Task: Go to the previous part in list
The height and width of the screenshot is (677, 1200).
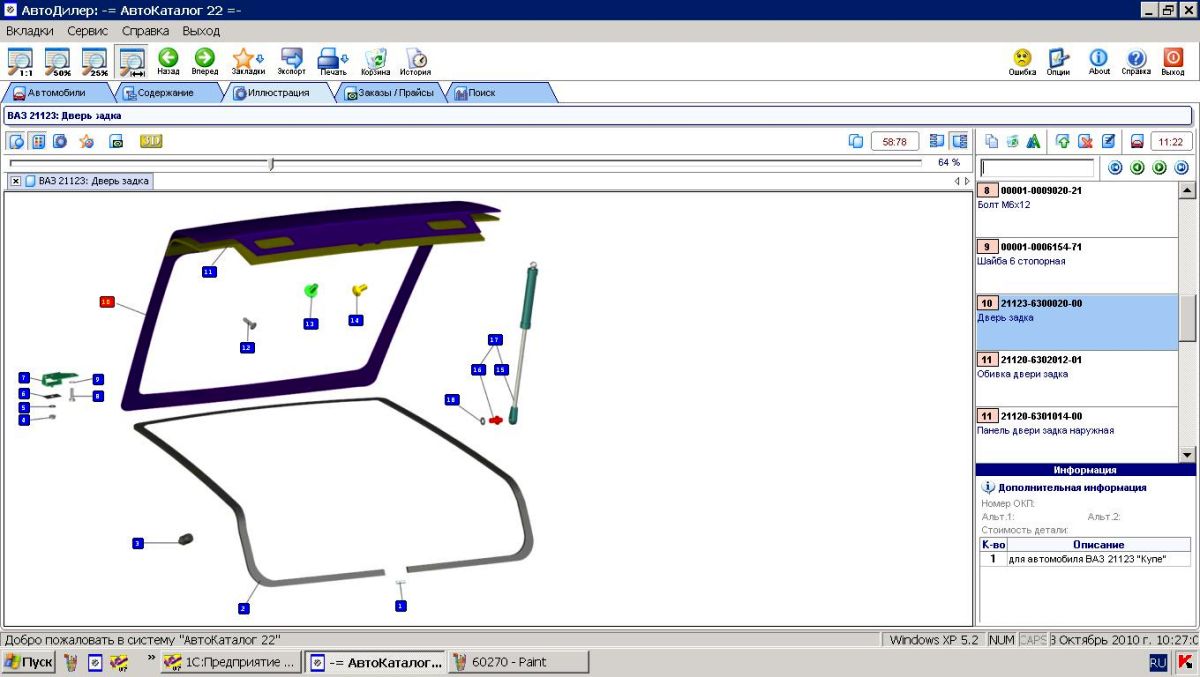Action: (1138, 168)
